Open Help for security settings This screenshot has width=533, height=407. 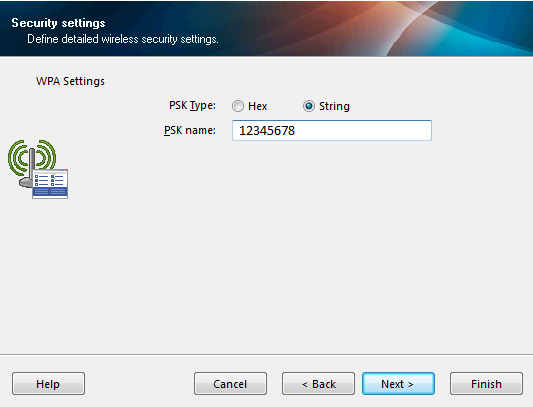coord(48,384)
